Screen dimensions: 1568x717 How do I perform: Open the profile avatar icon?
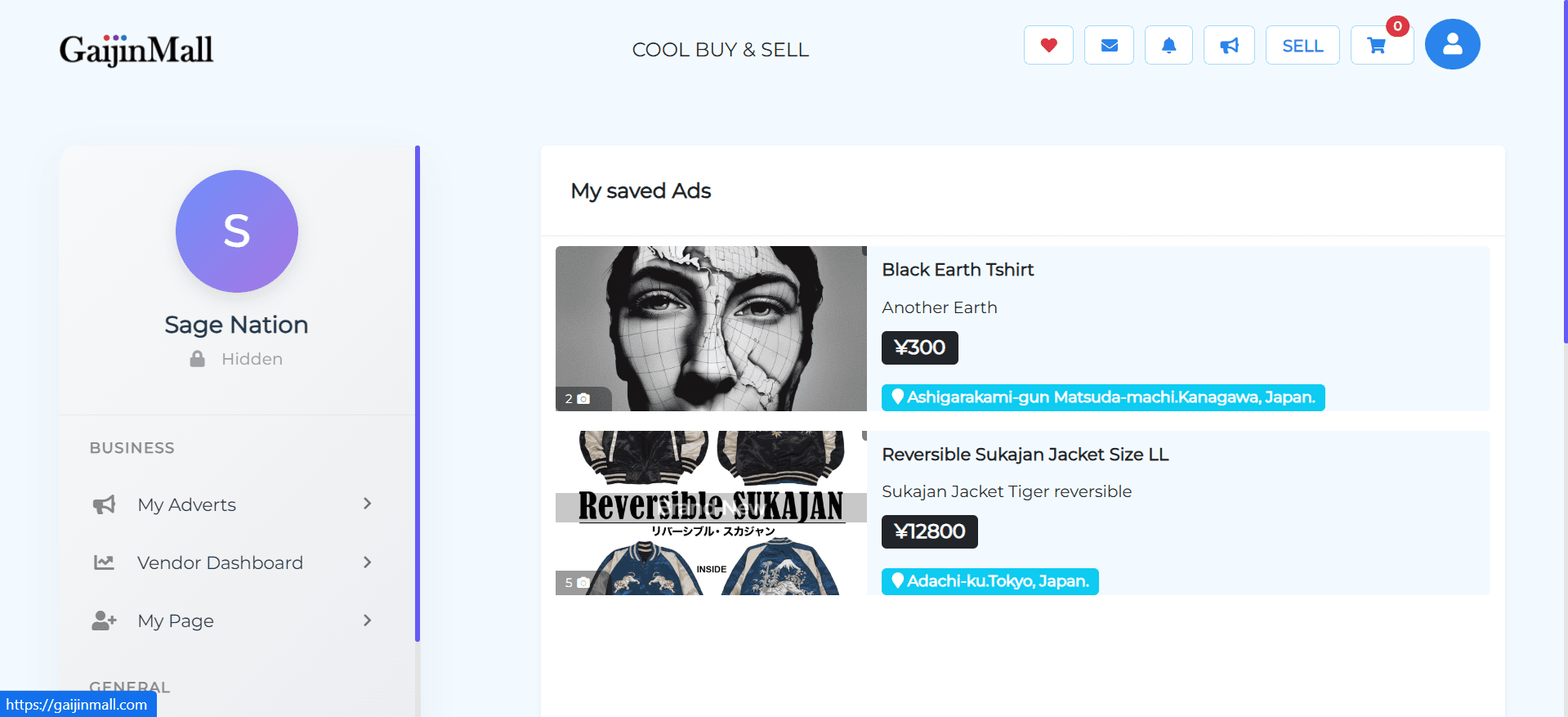coord(1452,43)
